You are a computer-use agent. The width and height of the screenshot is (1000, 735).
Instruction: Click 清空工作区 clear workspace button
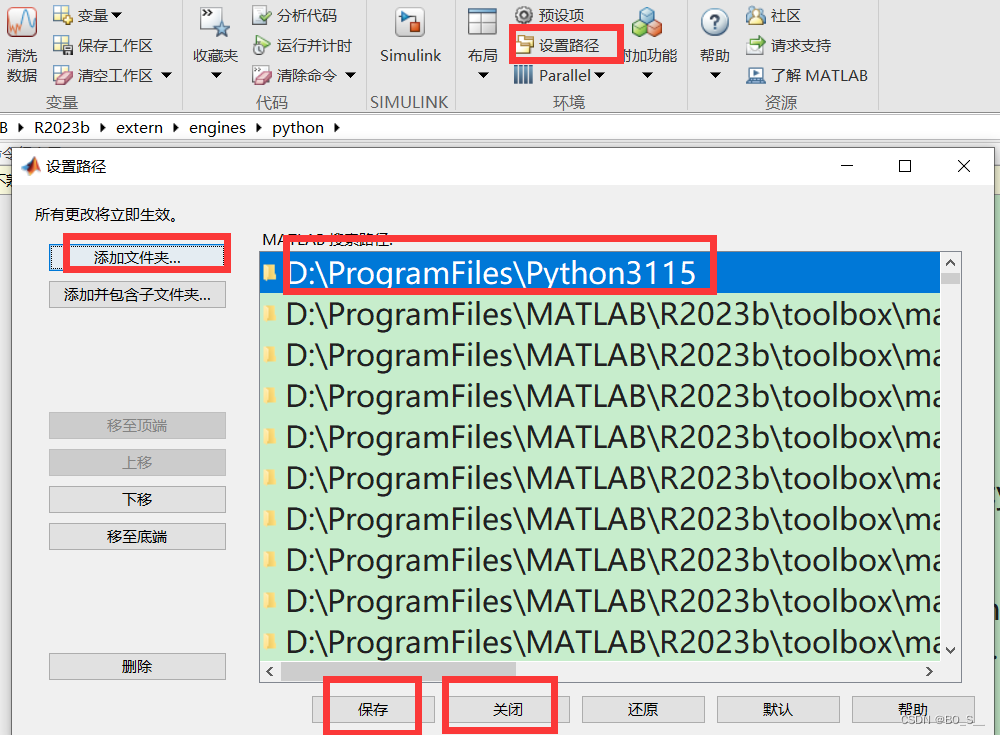click(103, 75)
